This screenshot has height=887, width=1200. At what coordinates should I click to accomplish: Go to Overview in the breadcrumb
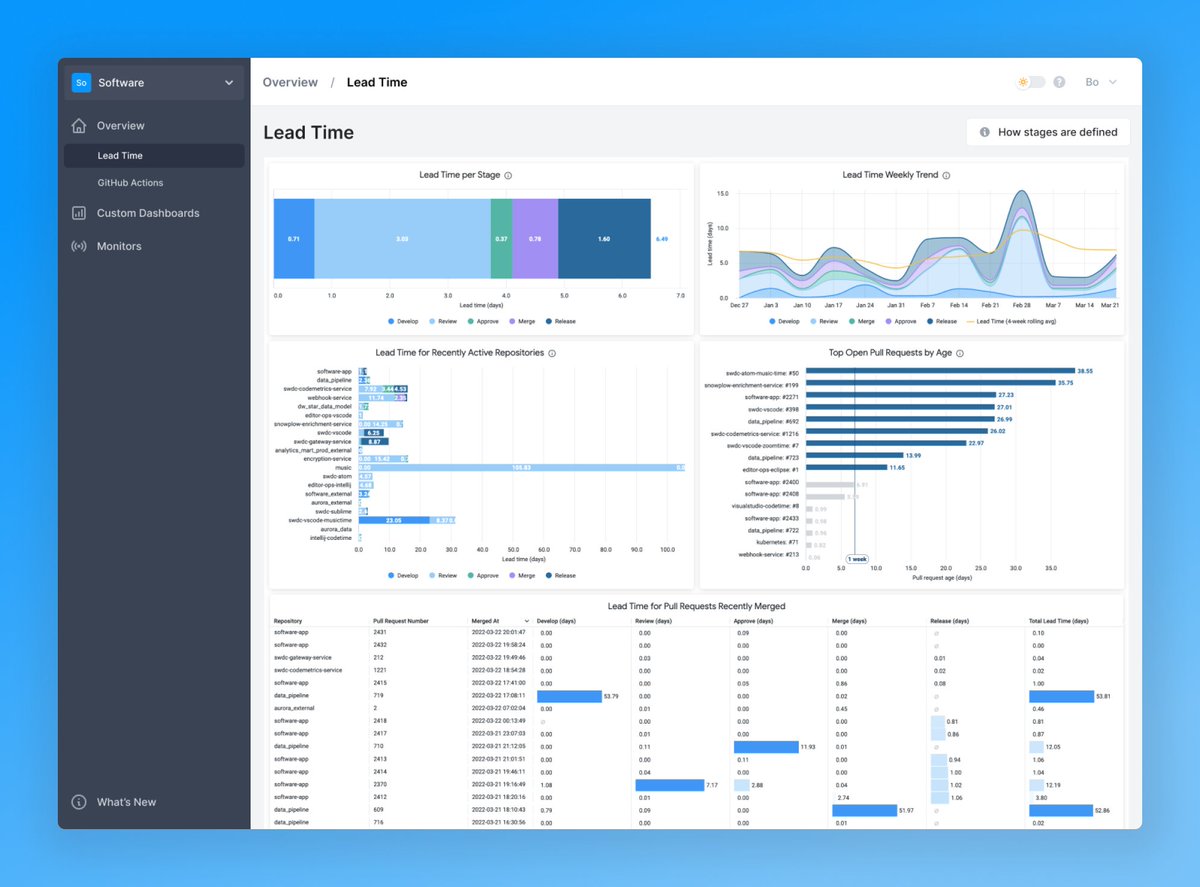[290, 82]
